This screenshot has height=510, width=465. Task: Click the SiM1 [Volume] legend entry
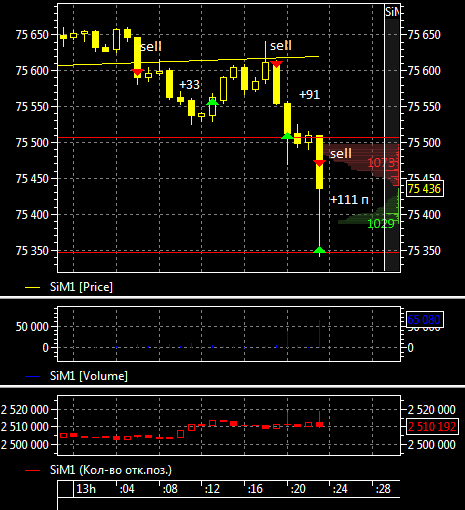pos(76,376)
